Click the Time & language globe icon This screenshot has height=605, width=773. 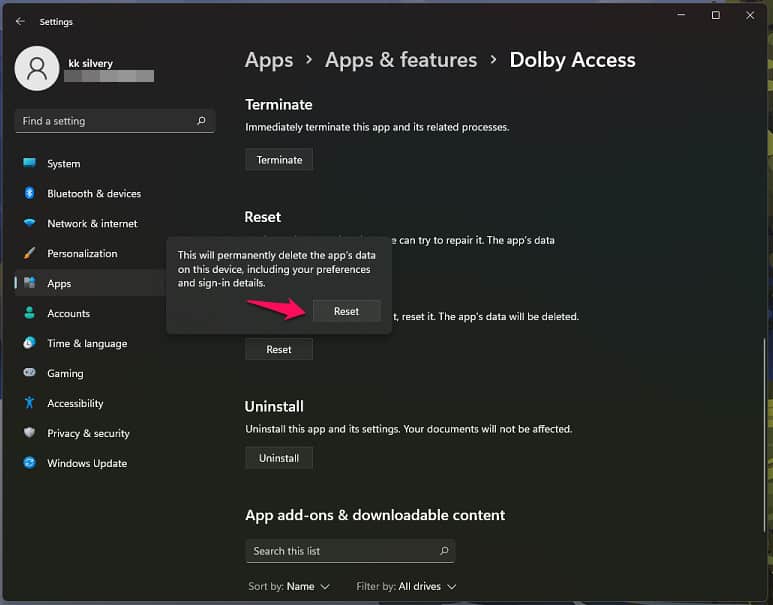point(30,343)
